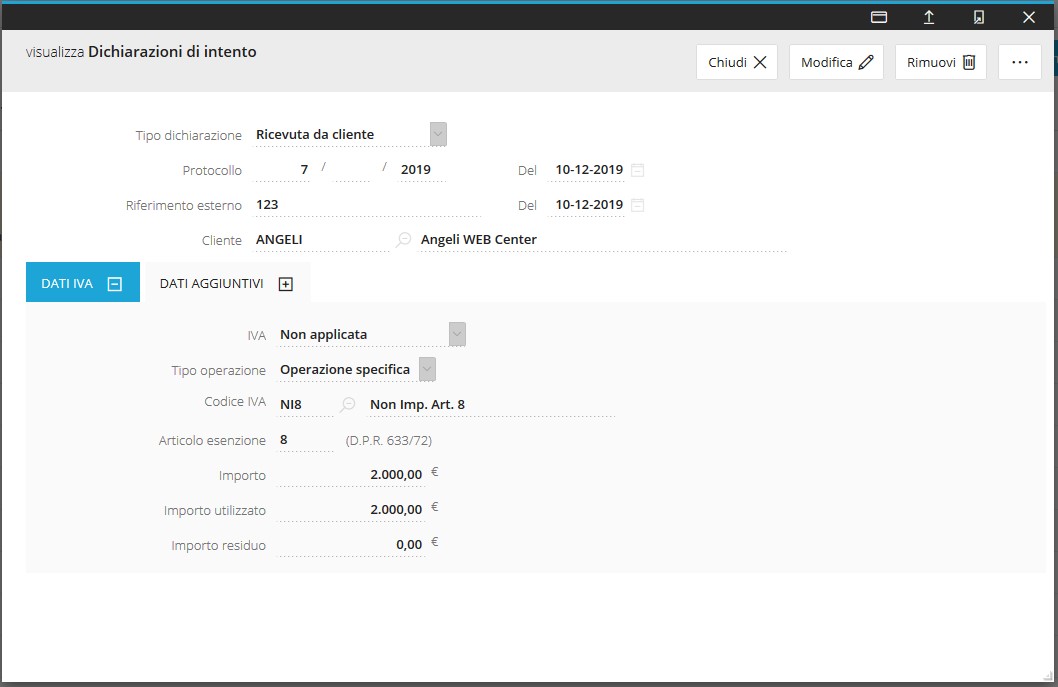Open calendar icon next to Protocollo date

638,170
